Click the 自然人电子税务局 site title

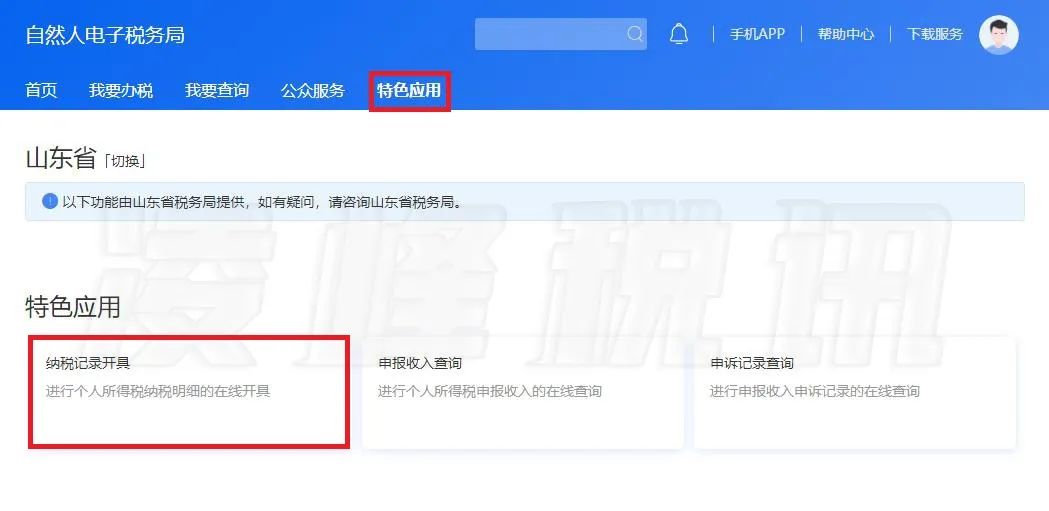click(x=105, y=35)
